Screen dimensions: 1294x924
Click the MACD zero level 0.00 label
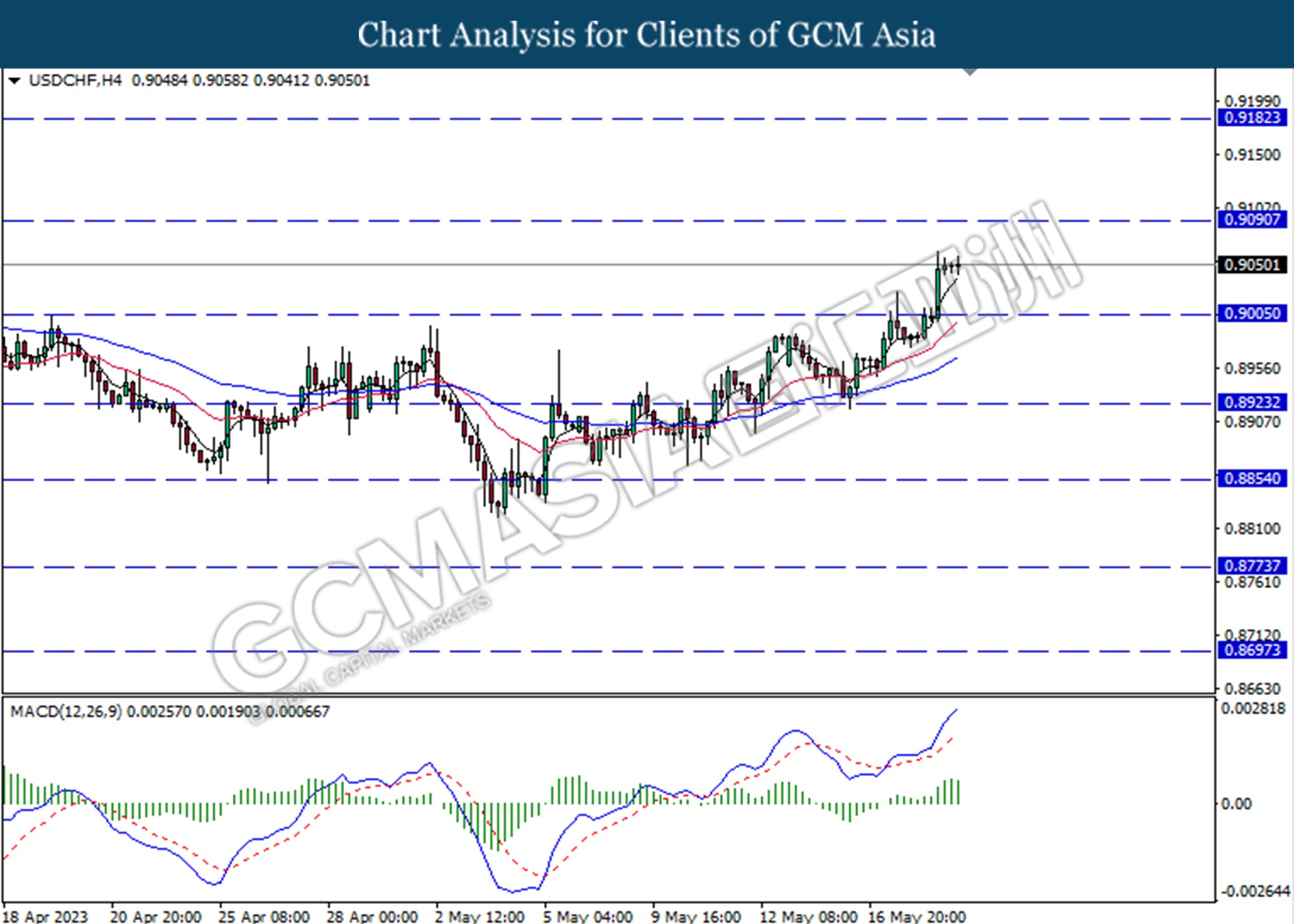[1236, 804]
